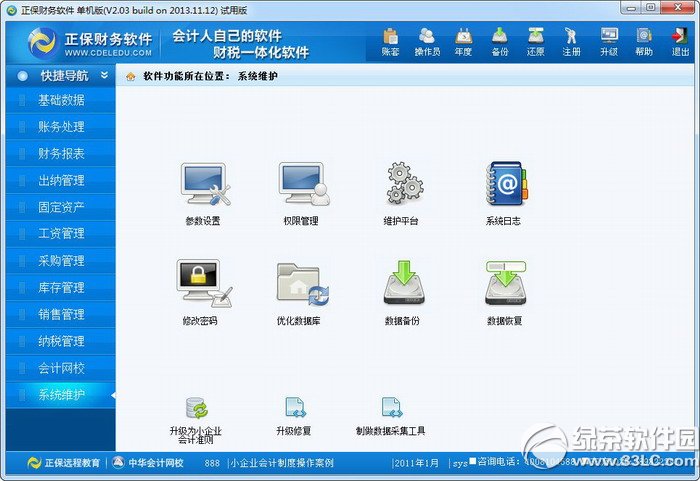Image resolution: width=700 pixels, height=481 pixels.
Task: Open the 操作员 operator icon
Action: tap(427, 42)
